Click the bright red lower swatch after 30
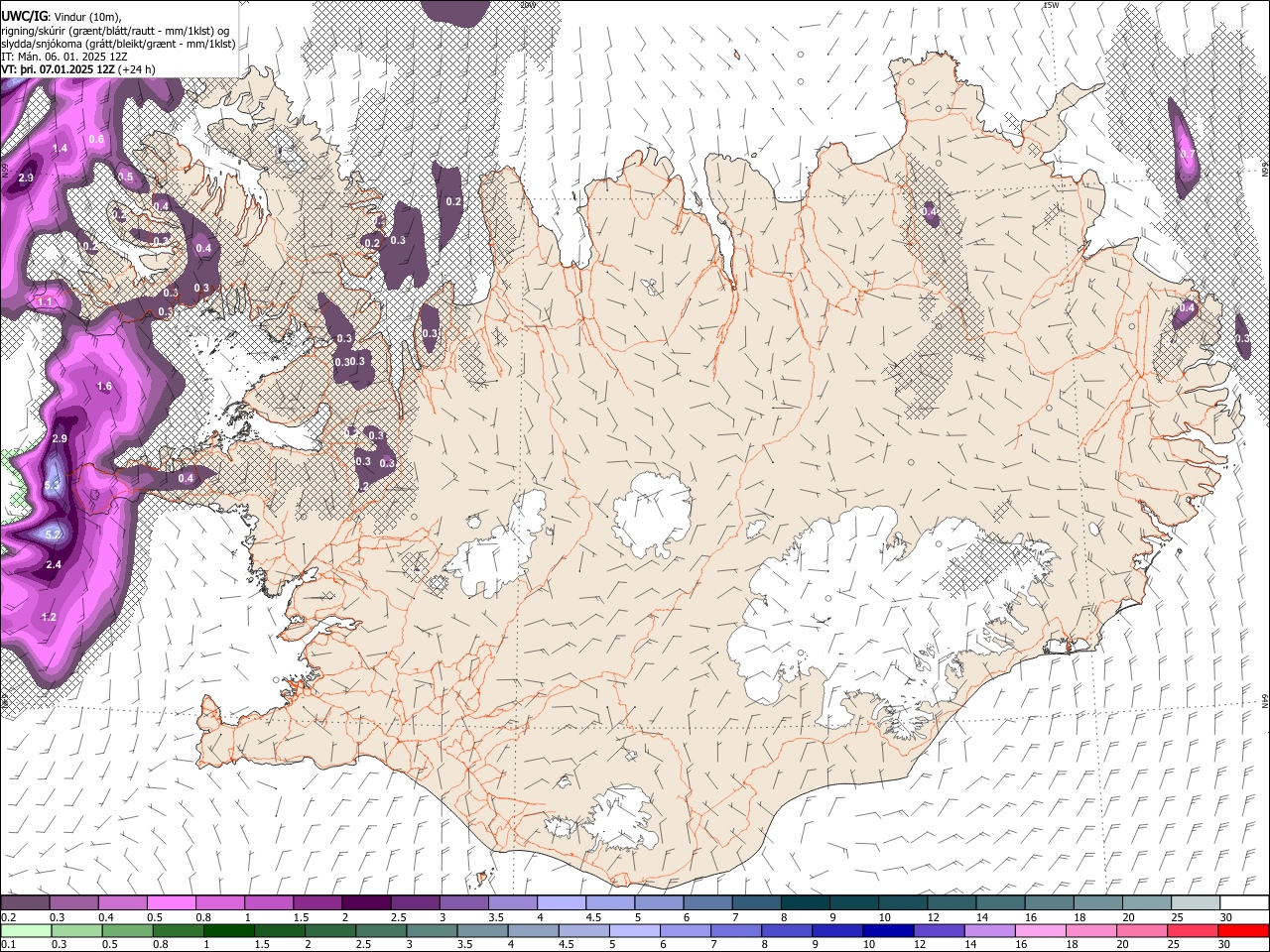 point(1244,930)
